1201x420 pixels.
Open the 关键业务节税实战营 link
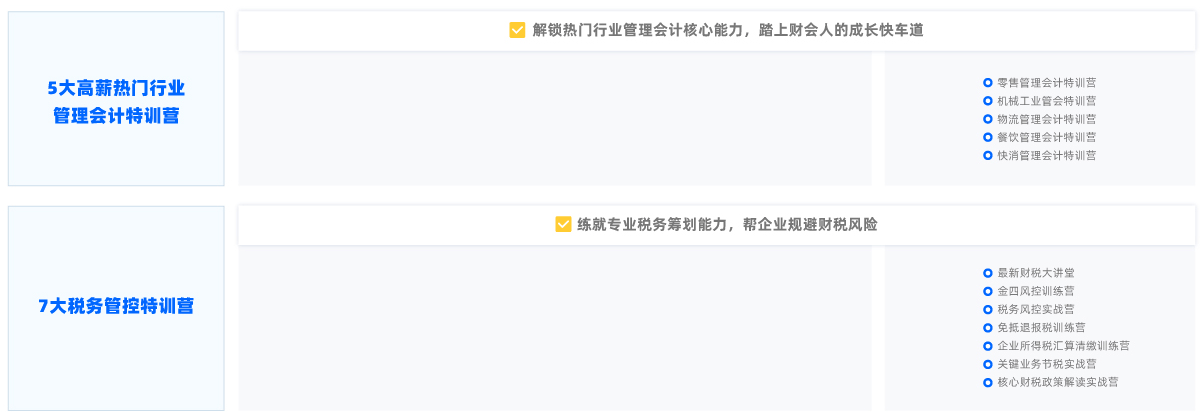pos(1046,364)
